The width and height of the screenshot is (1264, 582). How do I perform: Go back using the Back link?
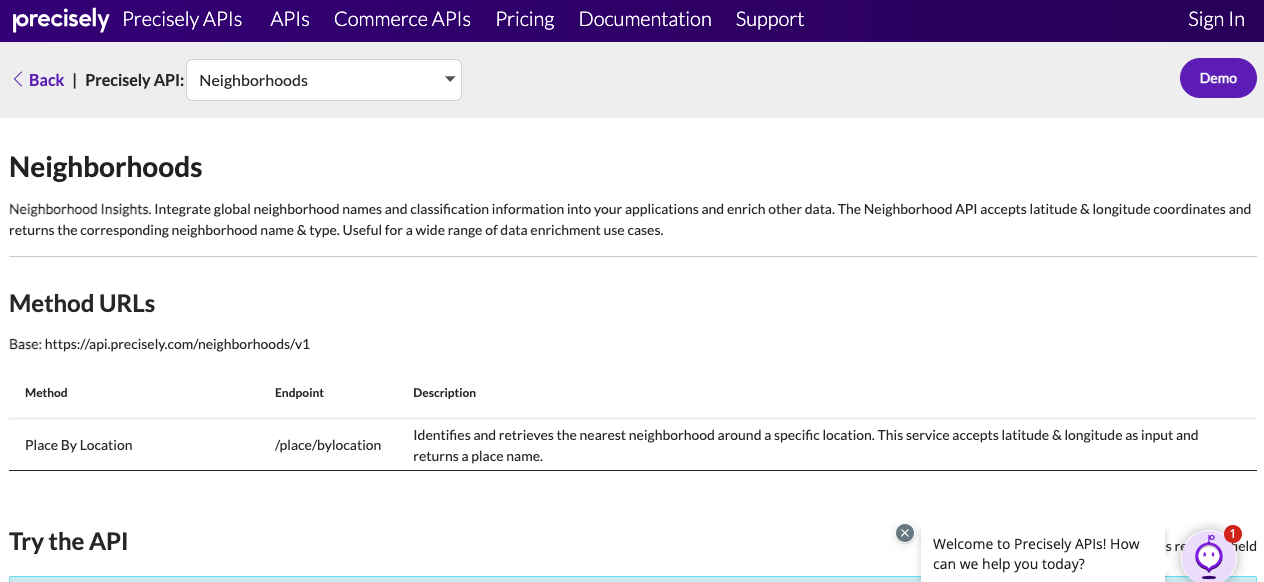tap(38, 80)
